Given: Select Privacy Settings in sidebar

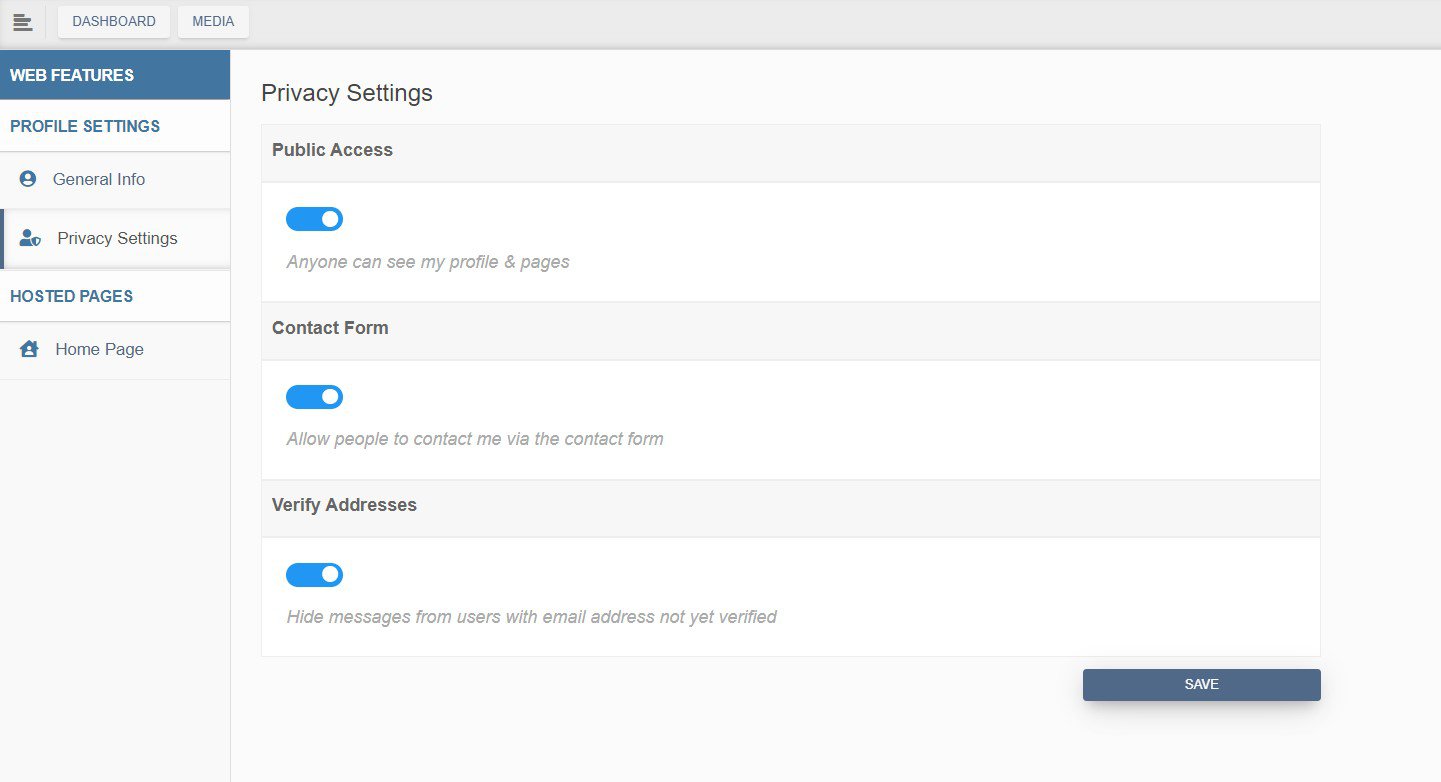Looking at the screenshot, I should [x=115, y=238].
